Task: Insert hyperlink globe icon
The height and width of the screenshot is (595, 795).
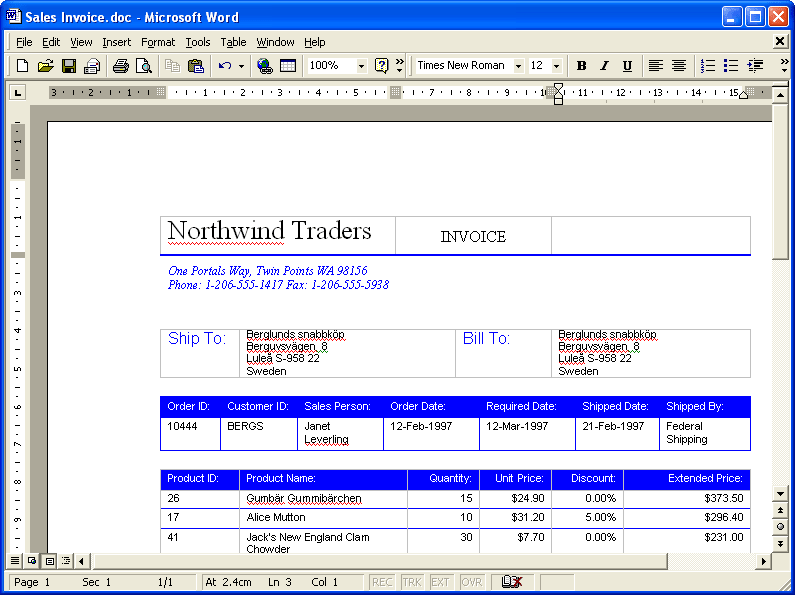Action: 265,65
